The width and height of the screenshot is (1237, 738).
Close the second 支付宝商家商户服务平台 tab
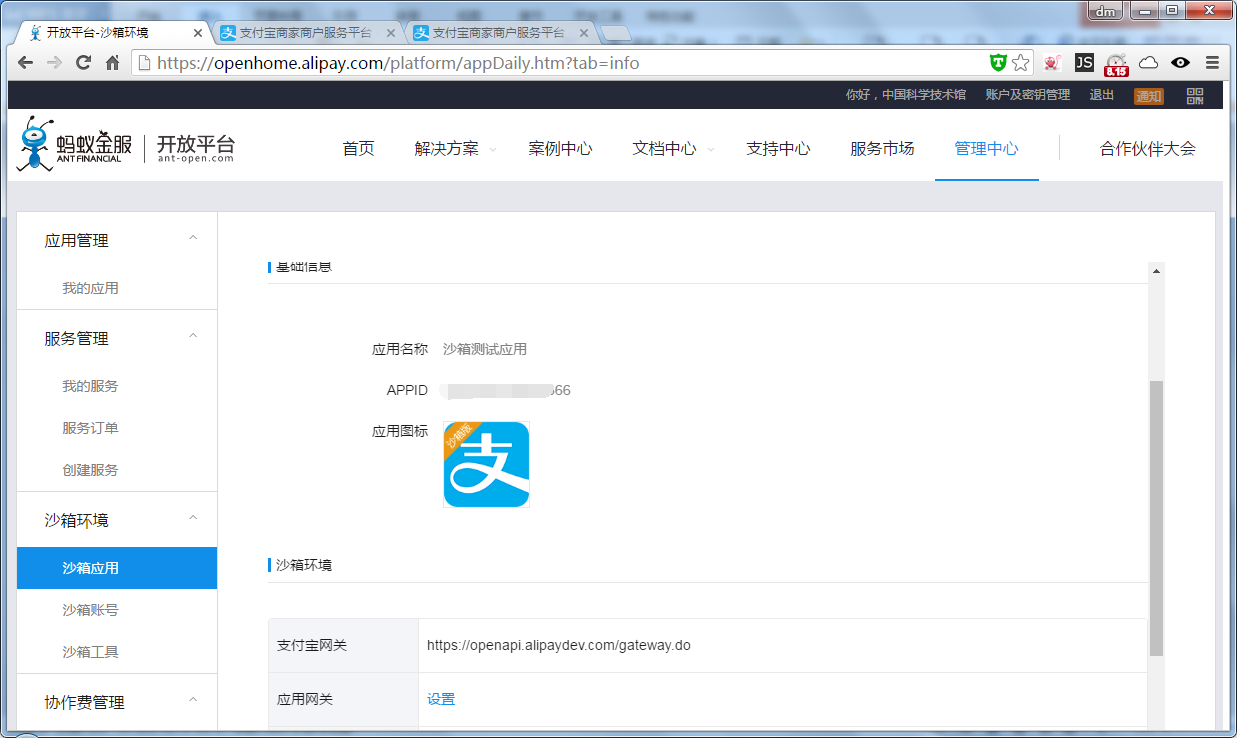pyautogui.click(x=586, y=33)
